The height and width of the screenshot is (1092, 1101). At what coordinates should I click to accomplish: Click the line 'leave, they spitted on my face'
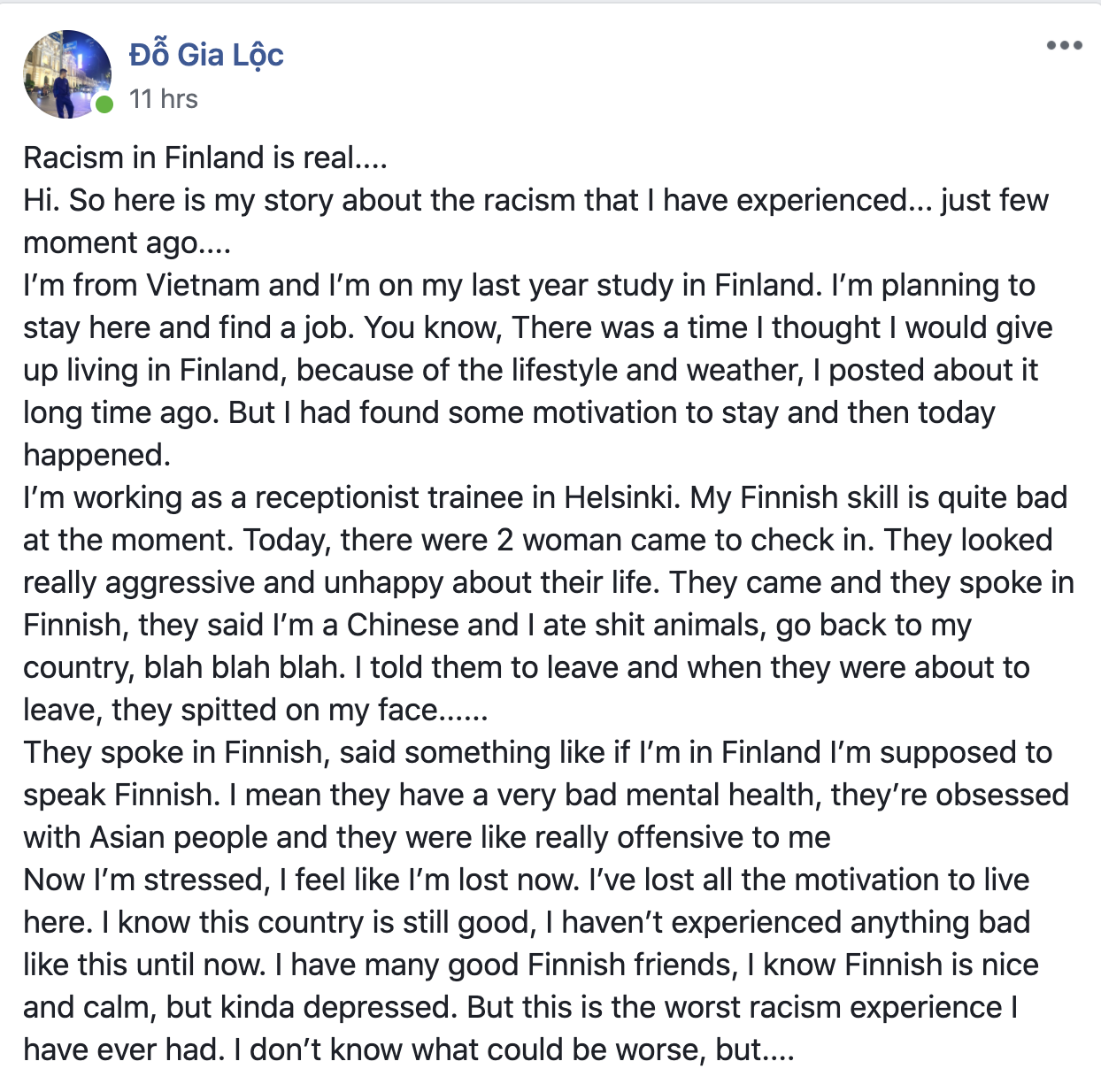tap(256, 710)
